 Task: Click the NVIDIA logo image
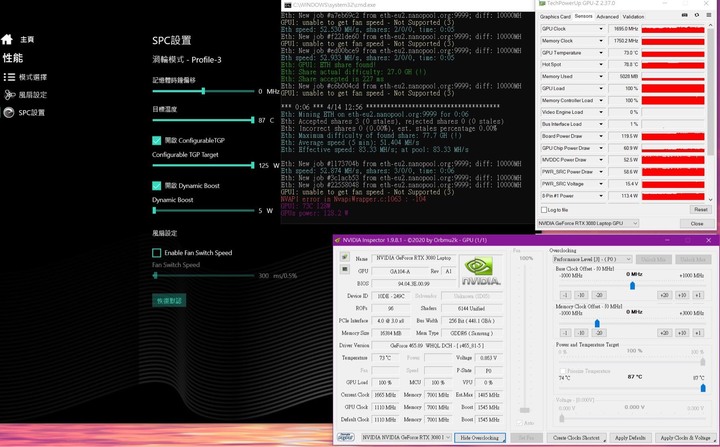coord(481,271)
